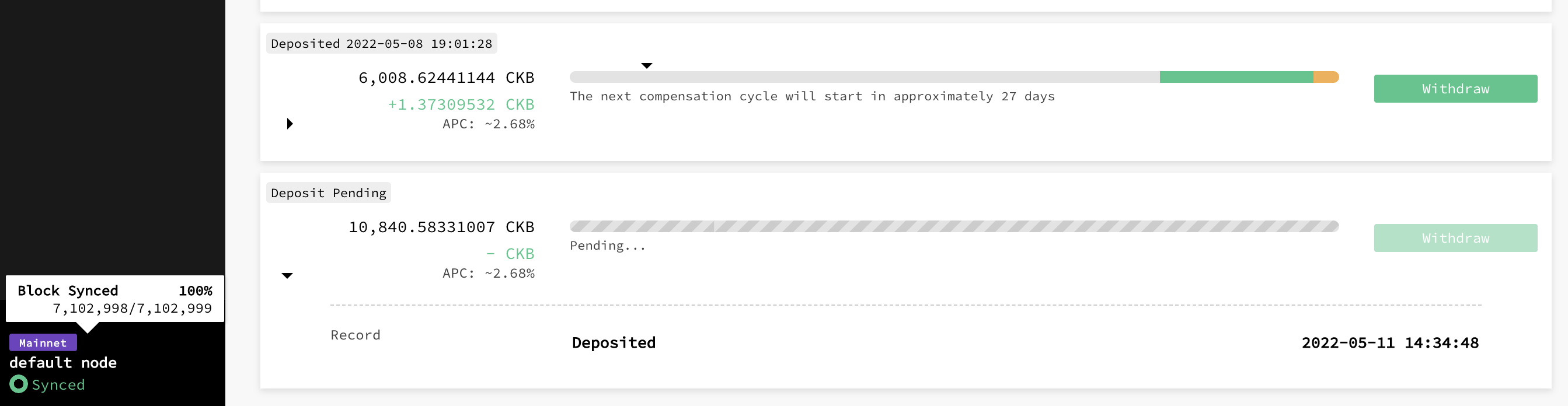Click the 2022-05-11 record timestamp
Image resolution: width=1568 pixels, height=406 pixels.
pyautogui.click(x=1389, y=342)
